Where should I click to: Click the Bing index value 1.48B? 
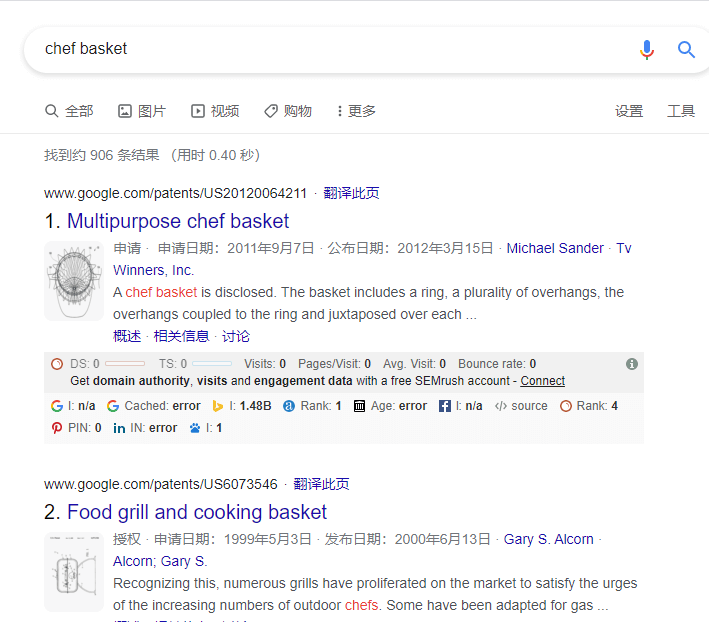point(255,406)
